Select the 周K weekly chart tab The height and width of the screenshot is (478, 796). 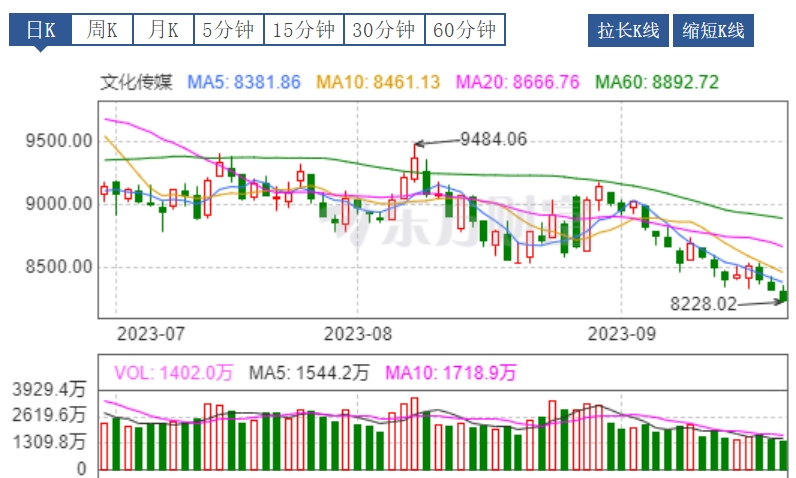click(x=101, y=30)
